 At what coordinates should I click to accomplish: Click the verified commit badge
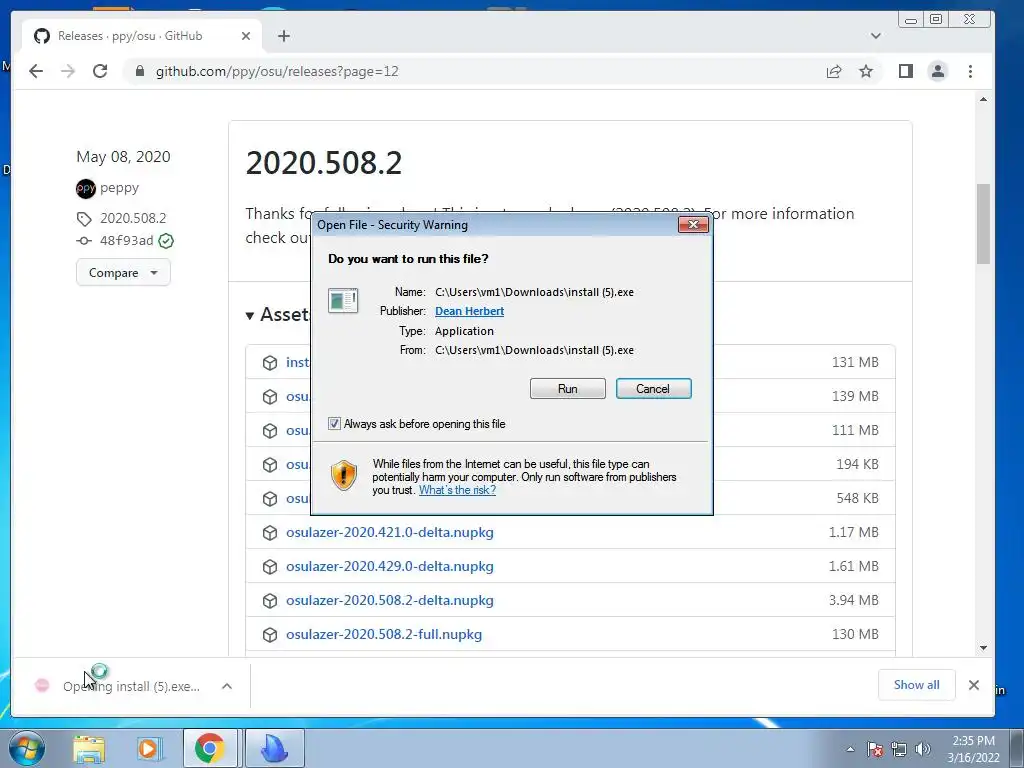pyautogui.click(x=166, y=241)
